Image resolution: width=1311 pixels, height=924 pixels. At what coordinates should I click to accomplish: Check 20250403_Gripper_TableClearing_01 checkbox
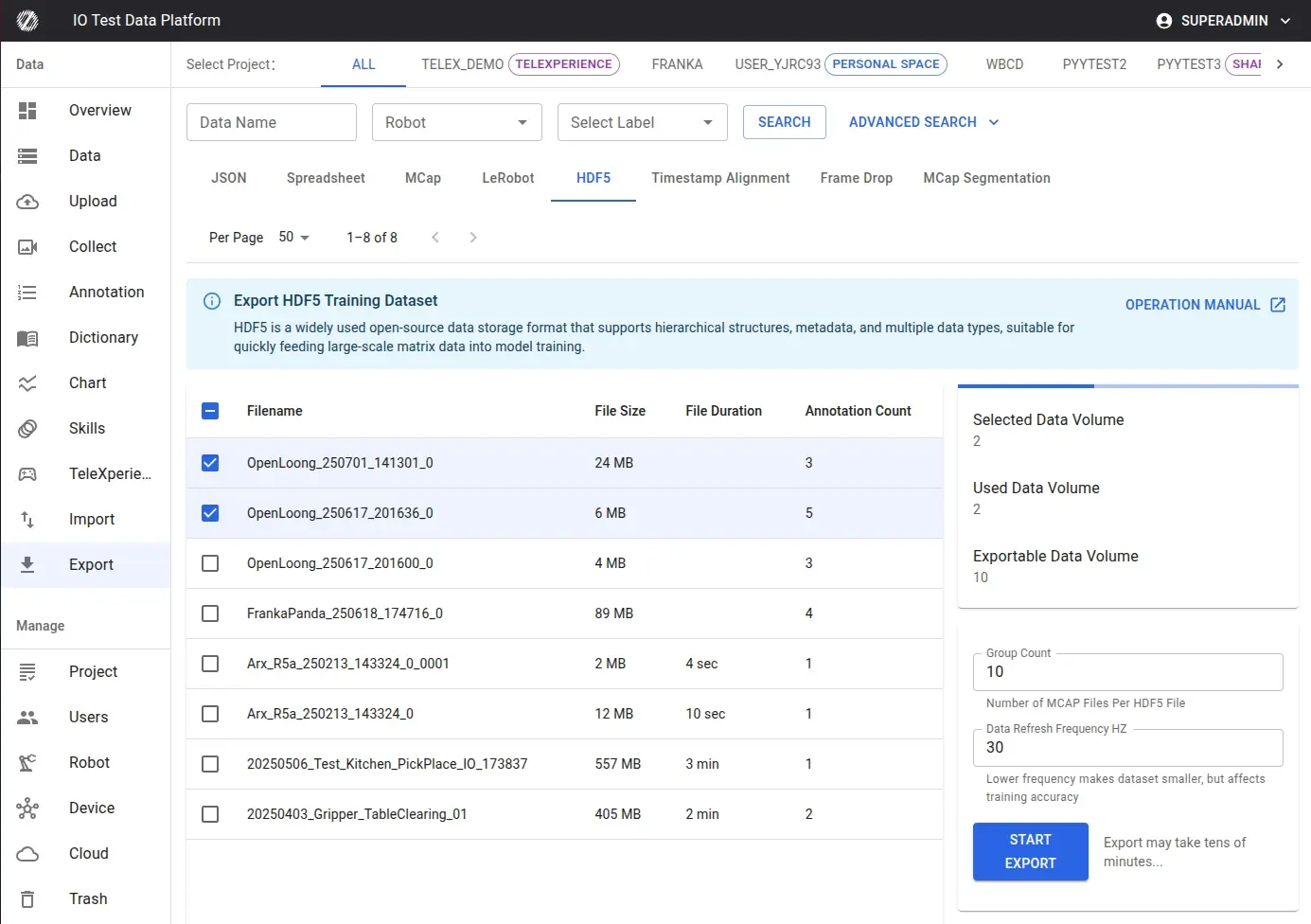click(210, 814)
